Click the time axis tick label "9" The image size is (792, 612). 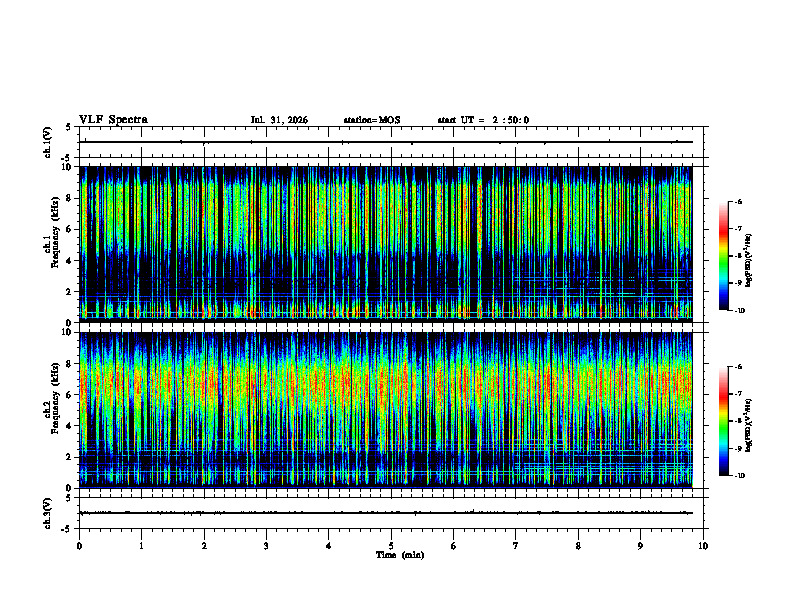click(640, 546)
